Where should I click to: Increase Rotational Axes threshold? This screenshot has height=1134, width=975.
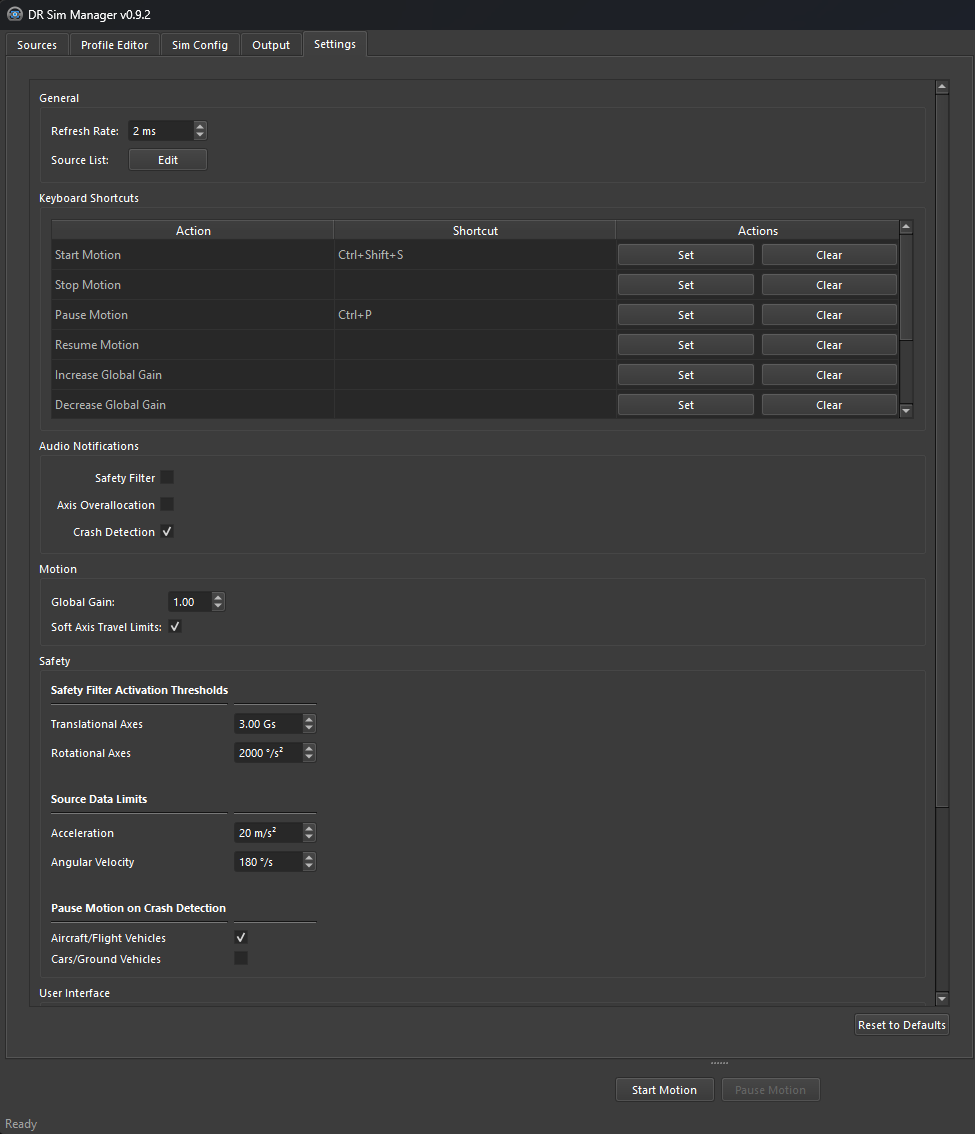point(310,749)
